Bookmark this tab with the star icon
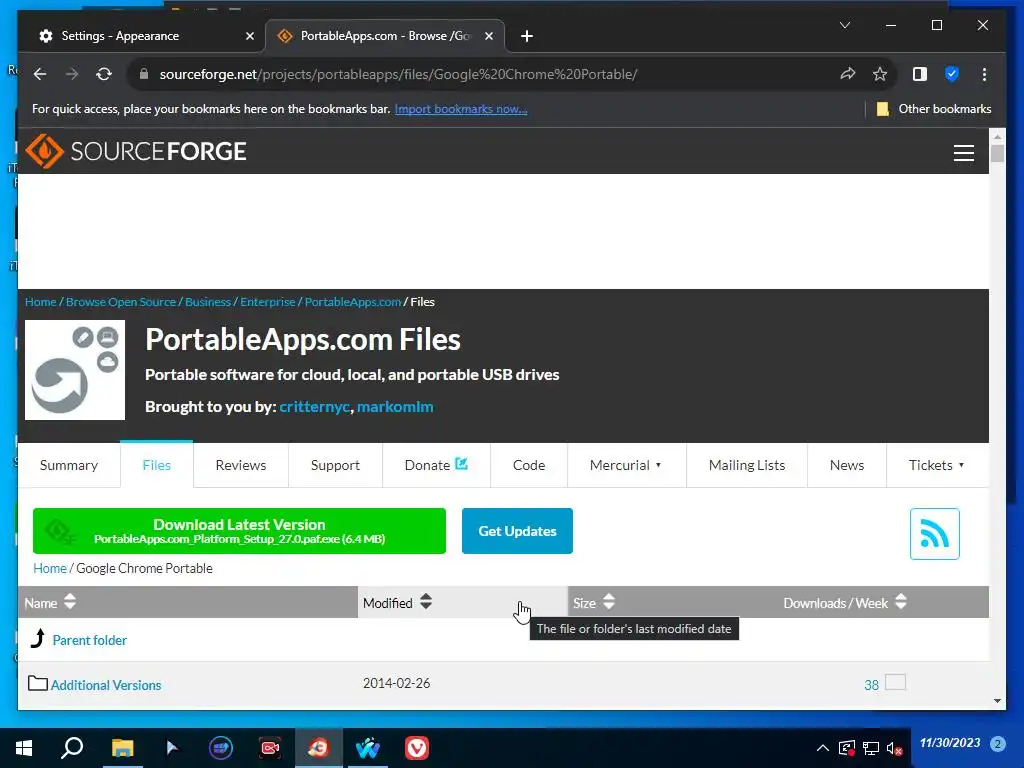 [x=880, y=74]
